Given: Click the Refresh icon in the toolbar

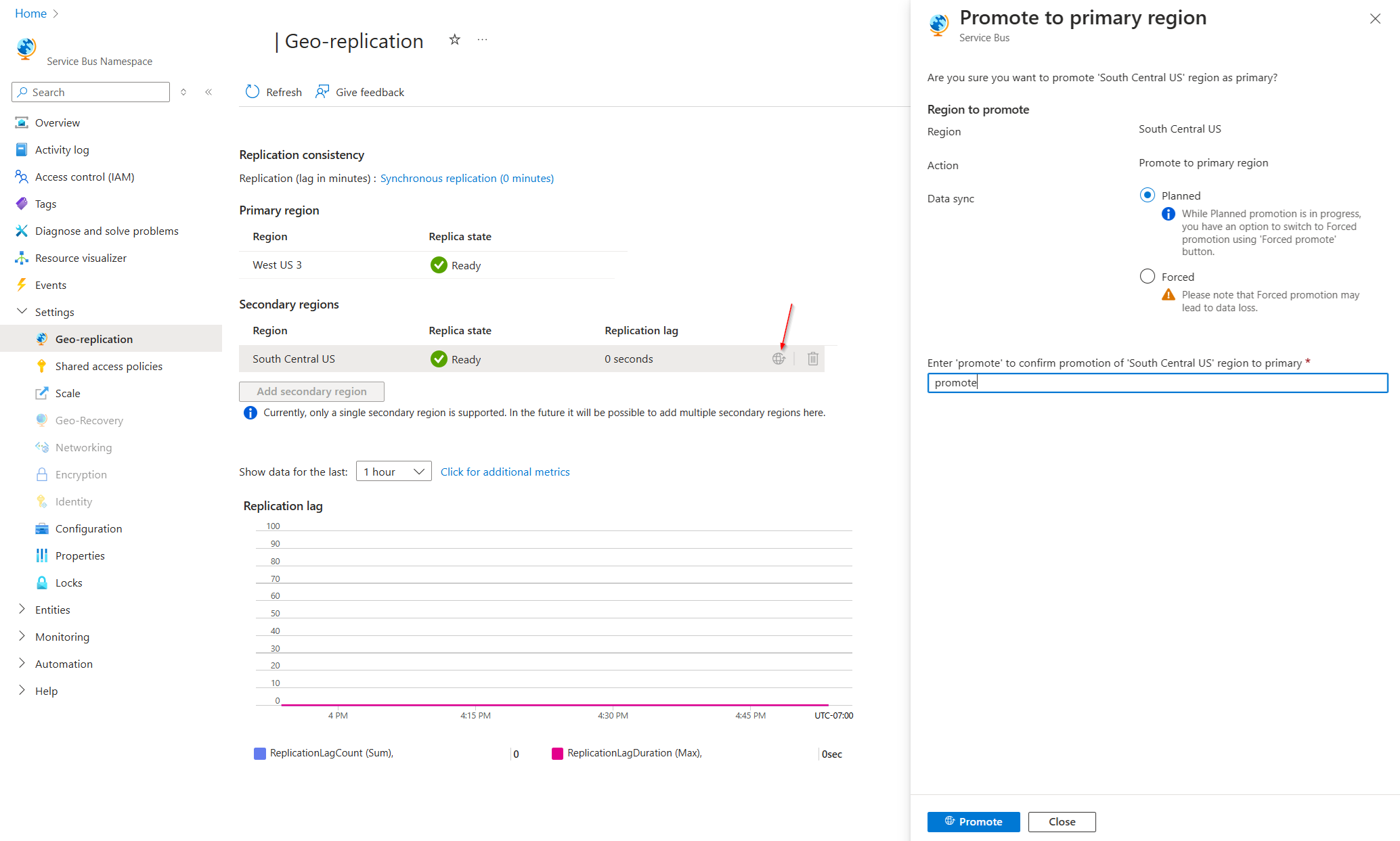Looking at the screenshot, I should tap(253, 92).
